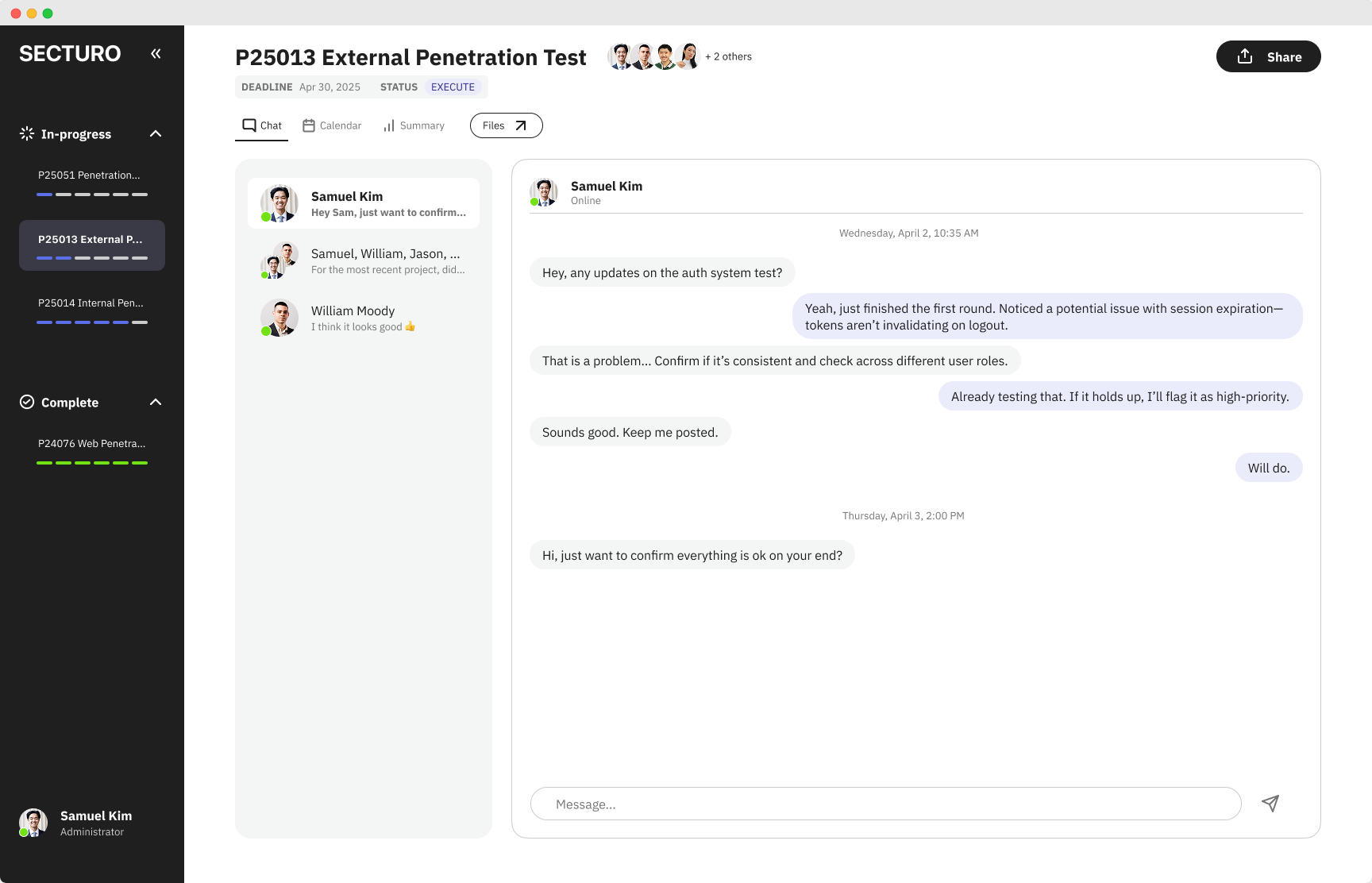Select project P25013 External P... in sidebar
The height and width of the screenshot is (883, 1372).
click(92, 245)
